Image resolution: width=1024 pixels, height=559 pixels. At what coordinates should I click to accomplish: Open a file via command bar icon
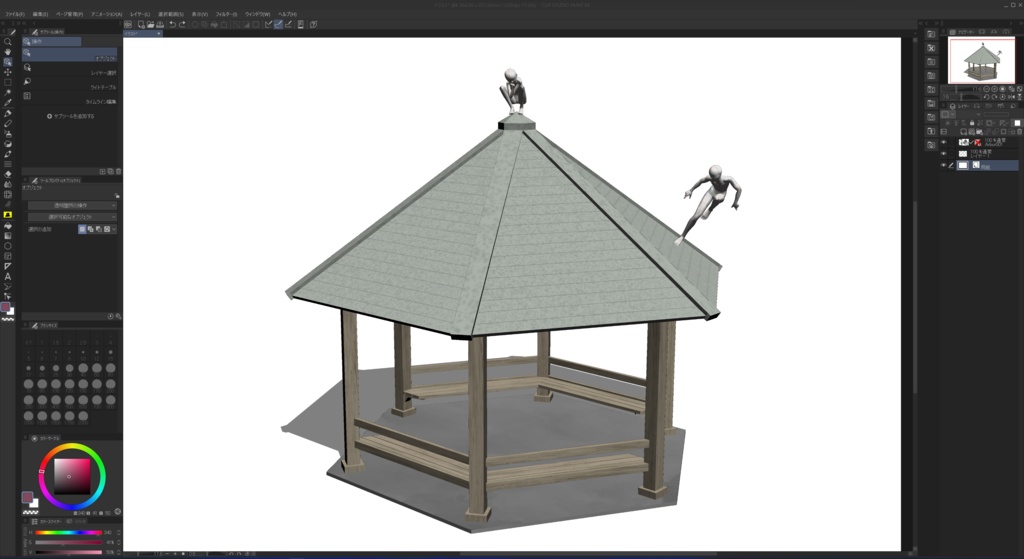point(150,25)
